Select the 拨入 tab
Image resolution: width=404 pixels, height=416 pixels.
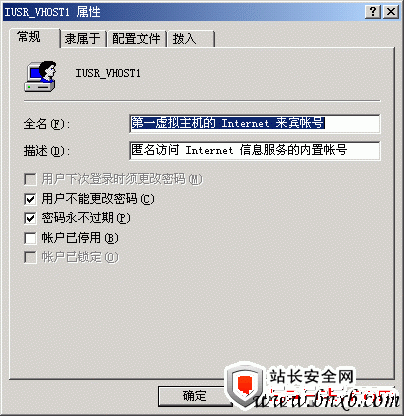point(191,39)
